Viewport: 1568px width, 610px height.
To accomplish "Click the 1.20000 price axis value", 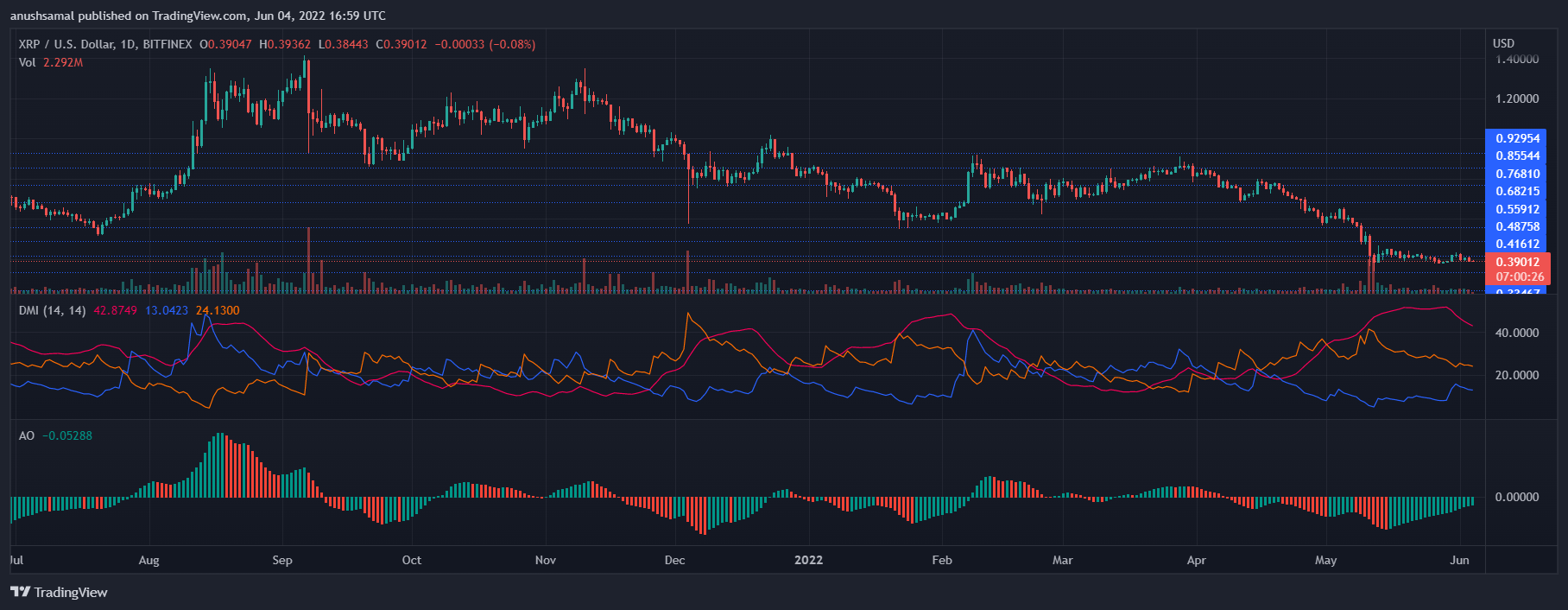I will [1517, 98].
